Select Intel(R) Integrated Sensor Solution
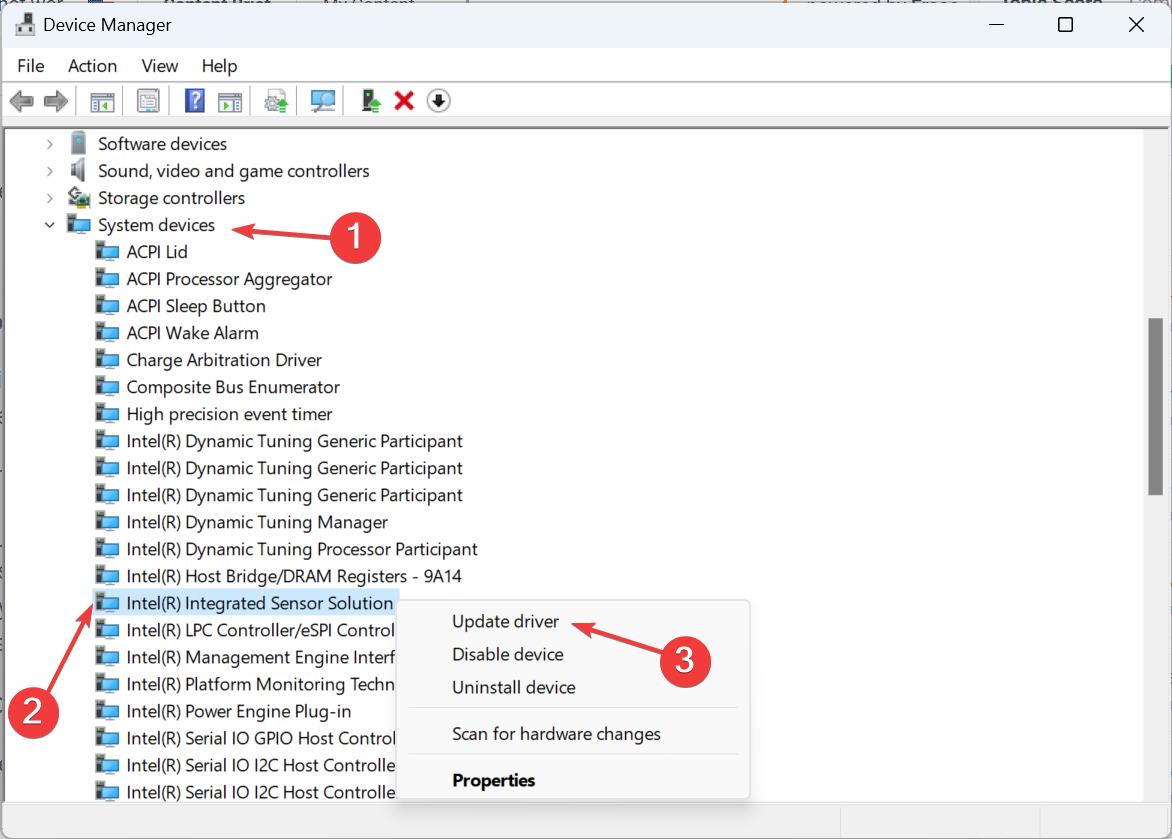 point(259,603)
